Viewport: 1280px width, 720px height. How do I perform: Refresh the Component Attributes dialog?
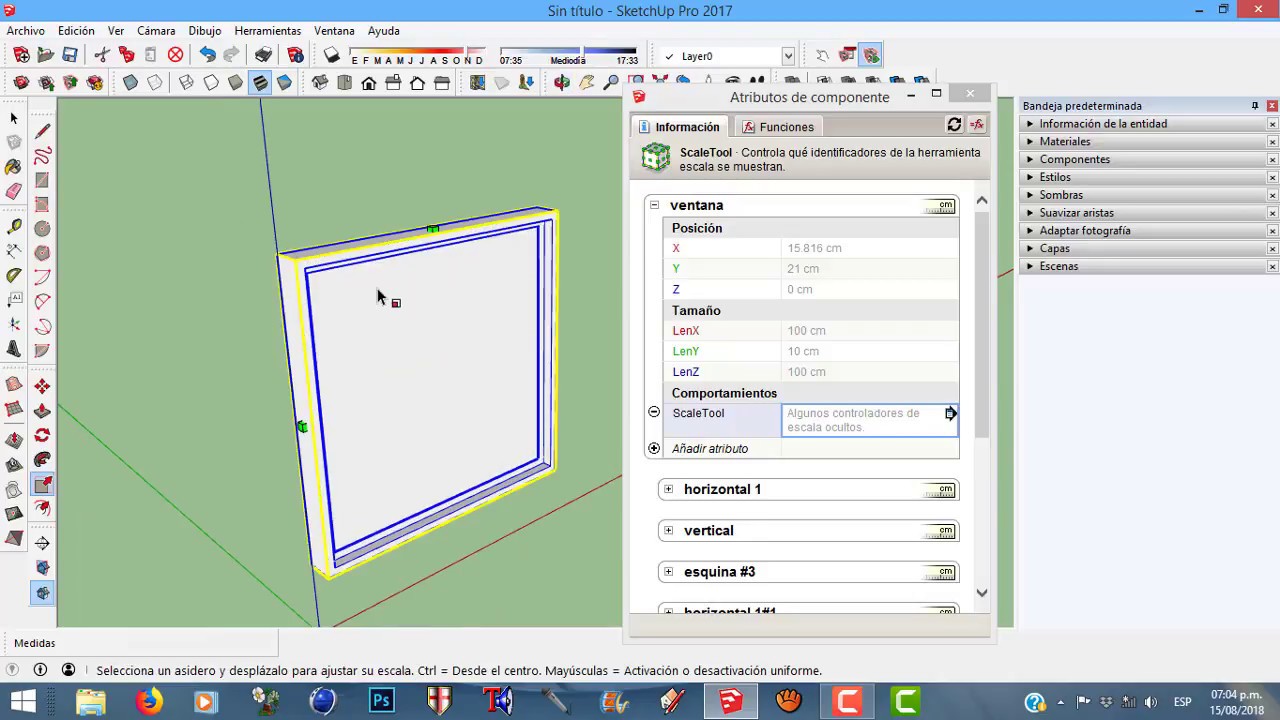(x=954, y=125)
